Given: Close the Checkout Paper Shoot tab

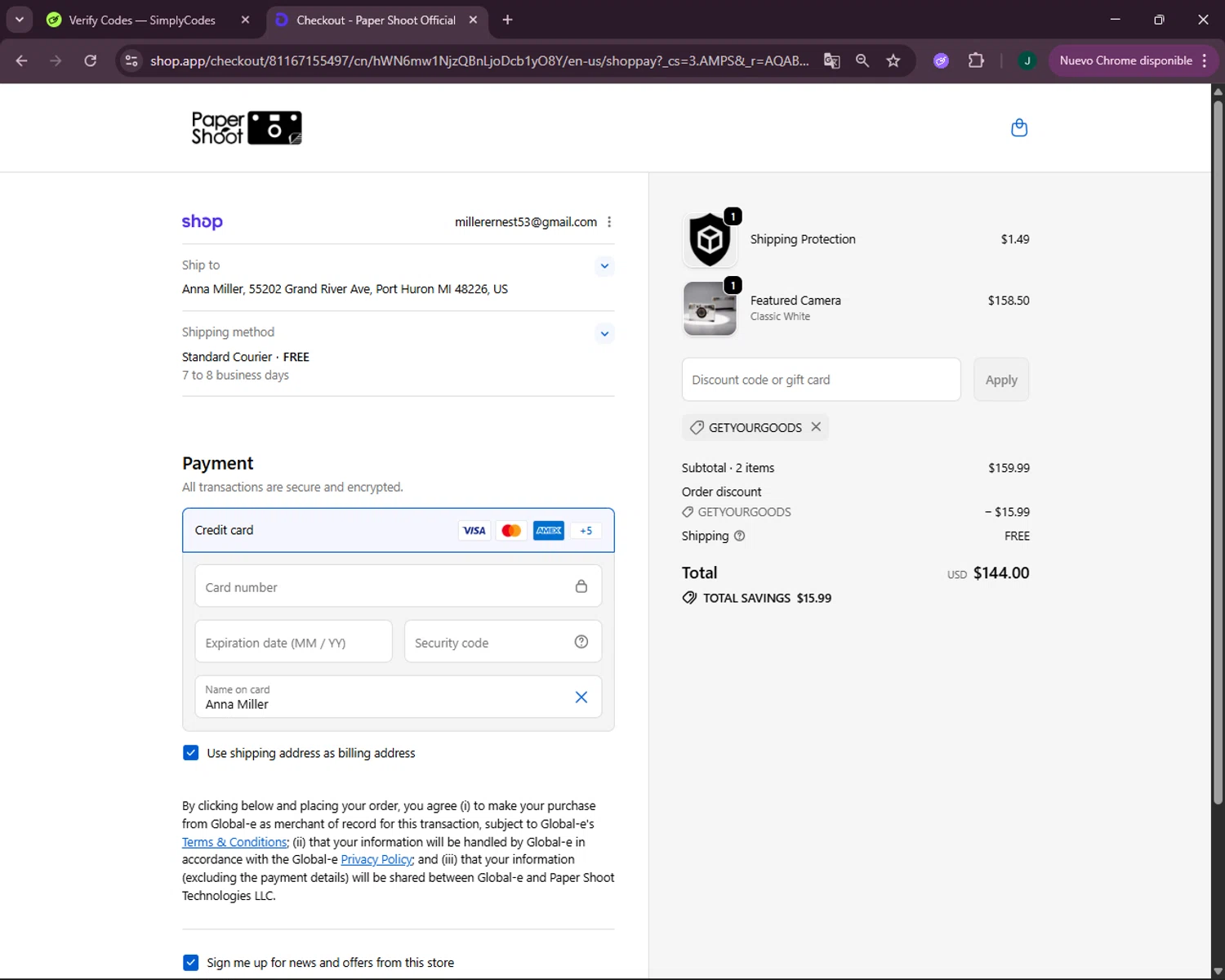Looking at the screenshot, I should coord(473,20).
